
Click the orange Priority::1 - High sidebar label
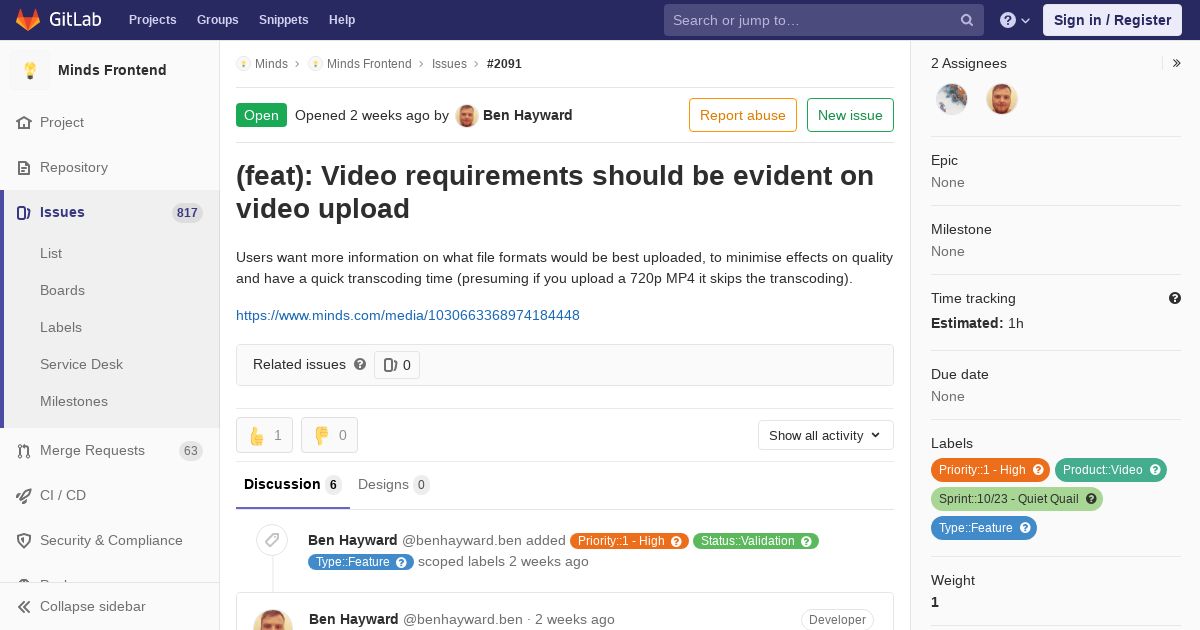tap(990, 470)
